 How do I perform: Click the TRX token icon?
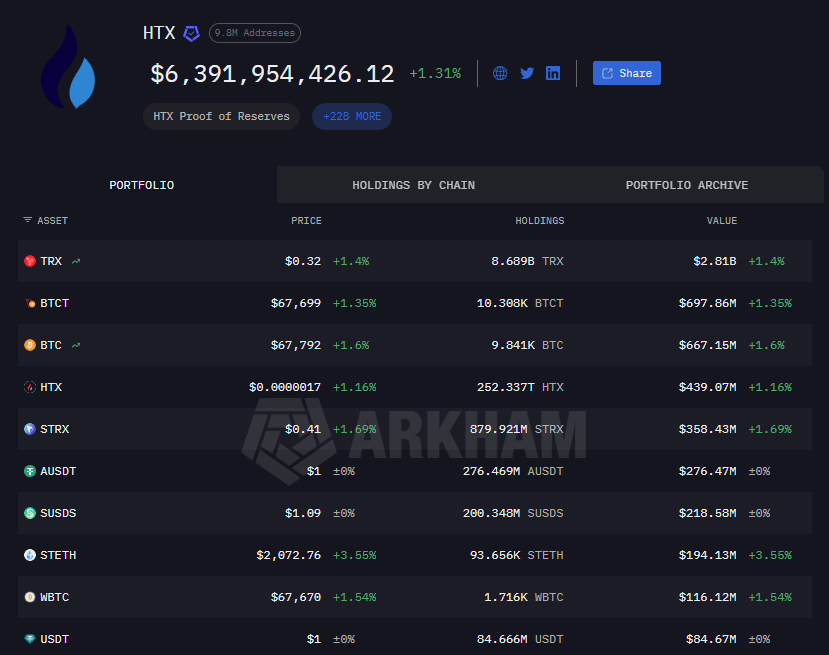(30, 261)
